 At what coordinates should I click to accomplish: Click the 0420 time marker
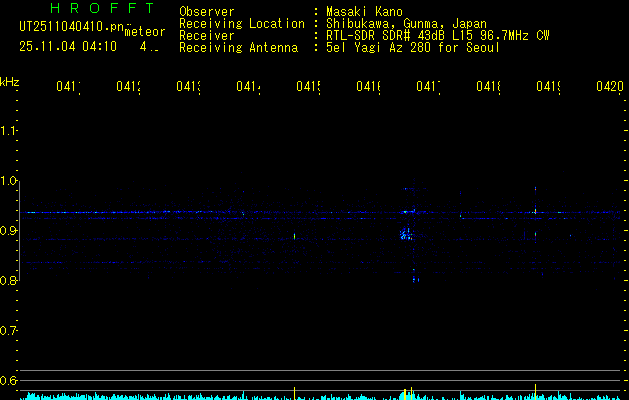[x=610, y=86]
